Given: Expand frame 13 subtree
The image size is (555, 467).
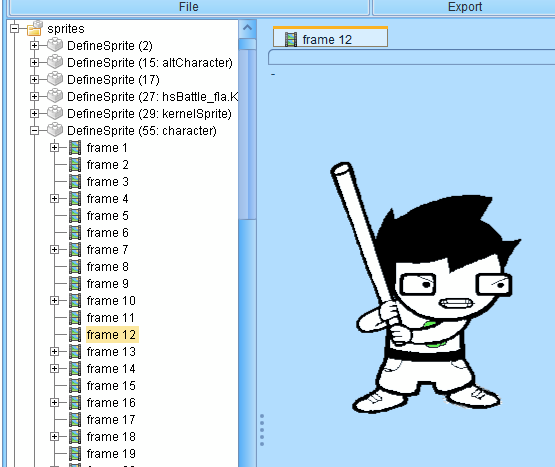Looking at the screenshot, I should (55, 351).
